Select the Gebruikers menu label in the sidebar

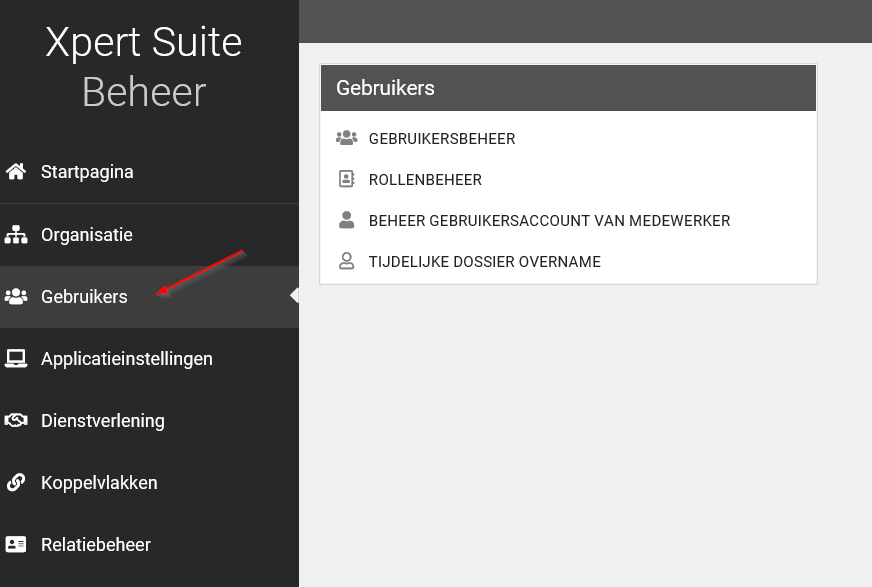84,297
